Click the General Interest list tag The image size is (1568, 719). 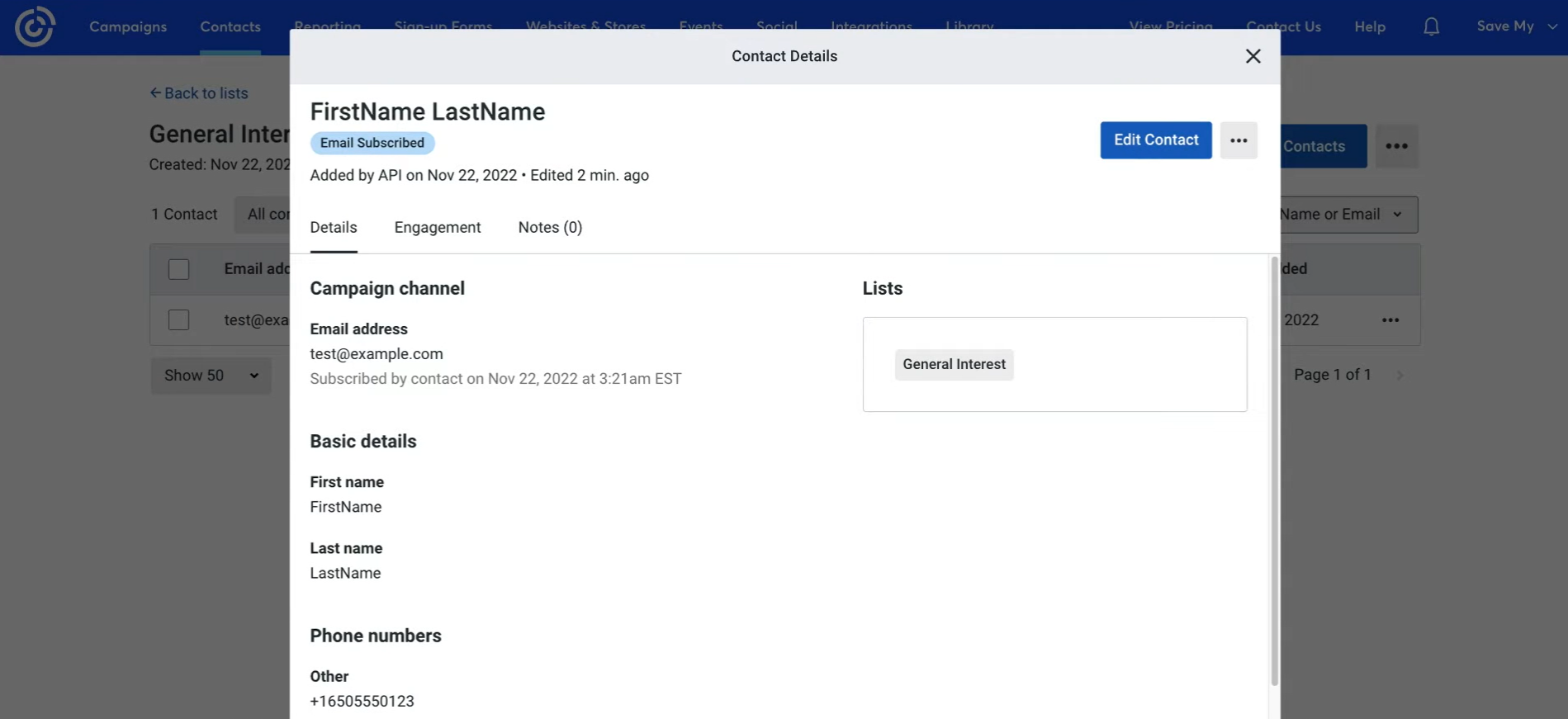954,365
